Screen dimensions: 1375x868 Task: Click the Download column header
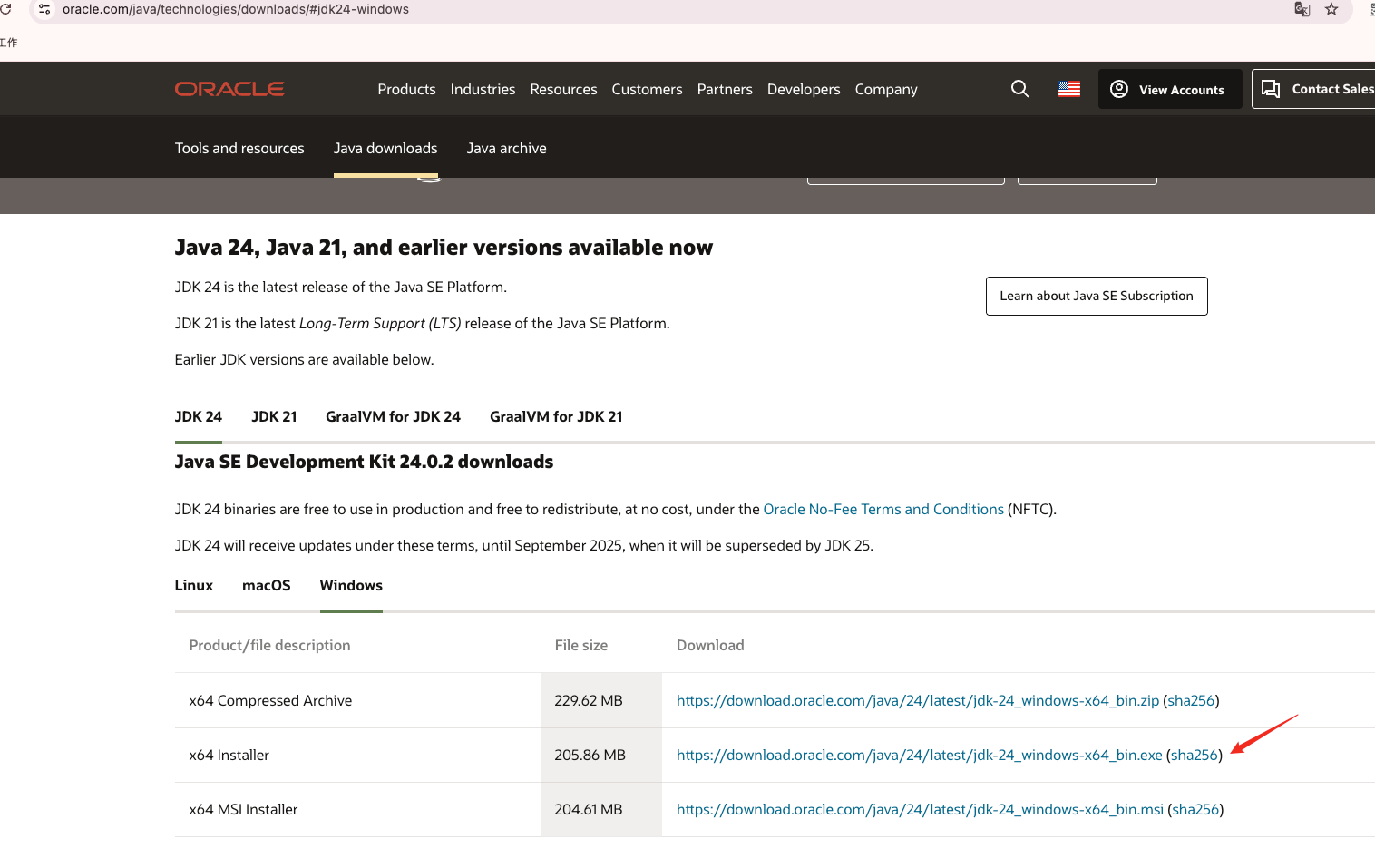click(x=710, y=645)
